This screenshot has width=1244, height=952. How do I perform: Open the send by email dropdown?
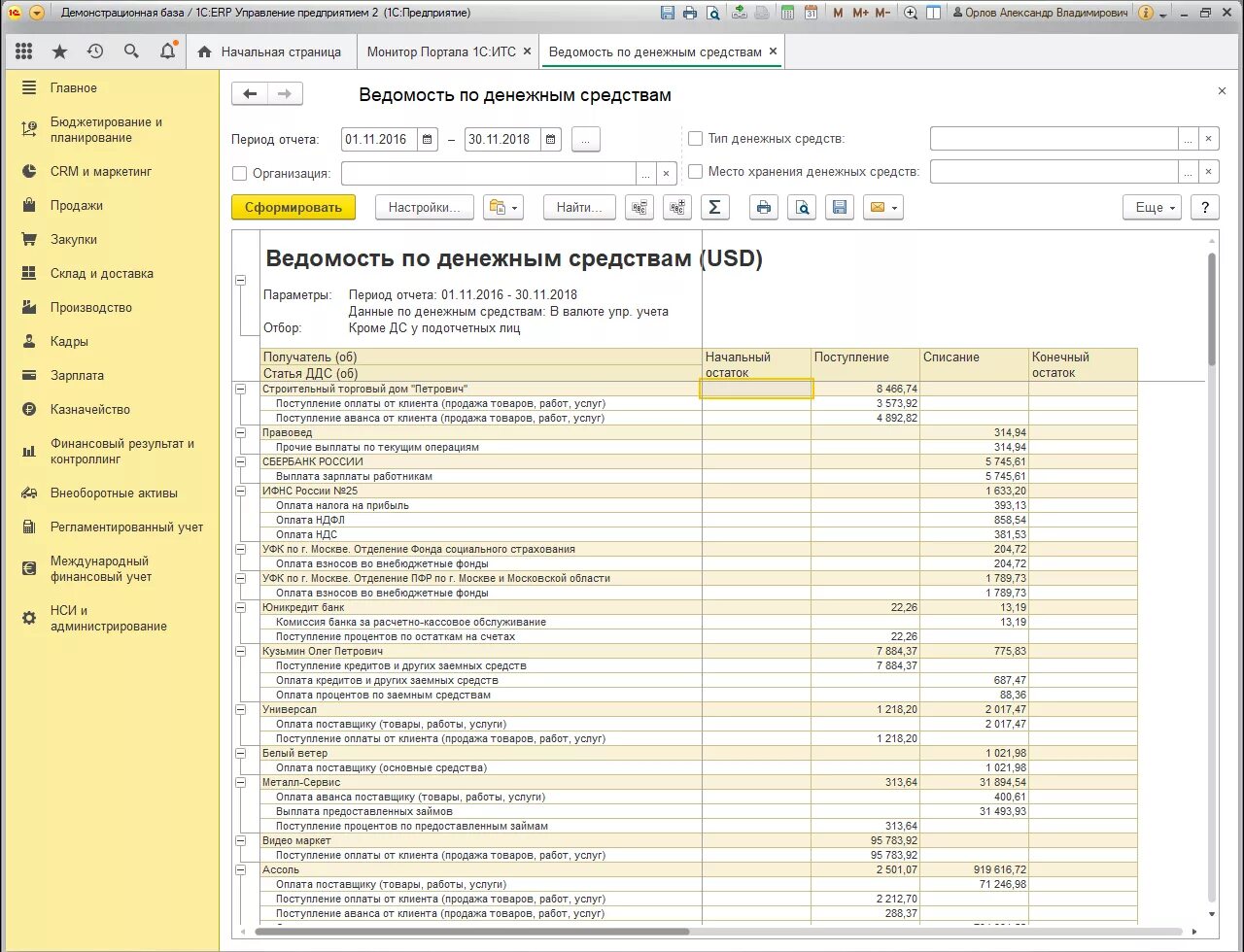(x=882, y=207)
